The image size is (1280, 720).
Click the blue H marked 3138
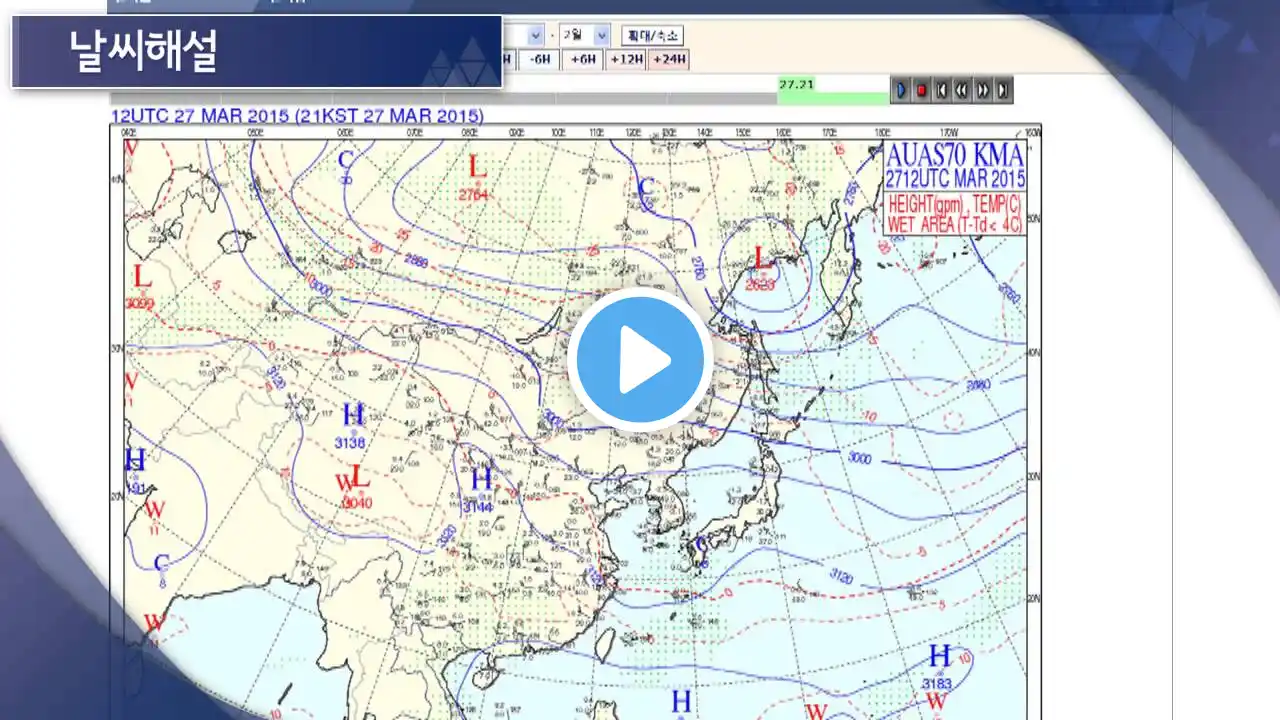coord(353,414)
